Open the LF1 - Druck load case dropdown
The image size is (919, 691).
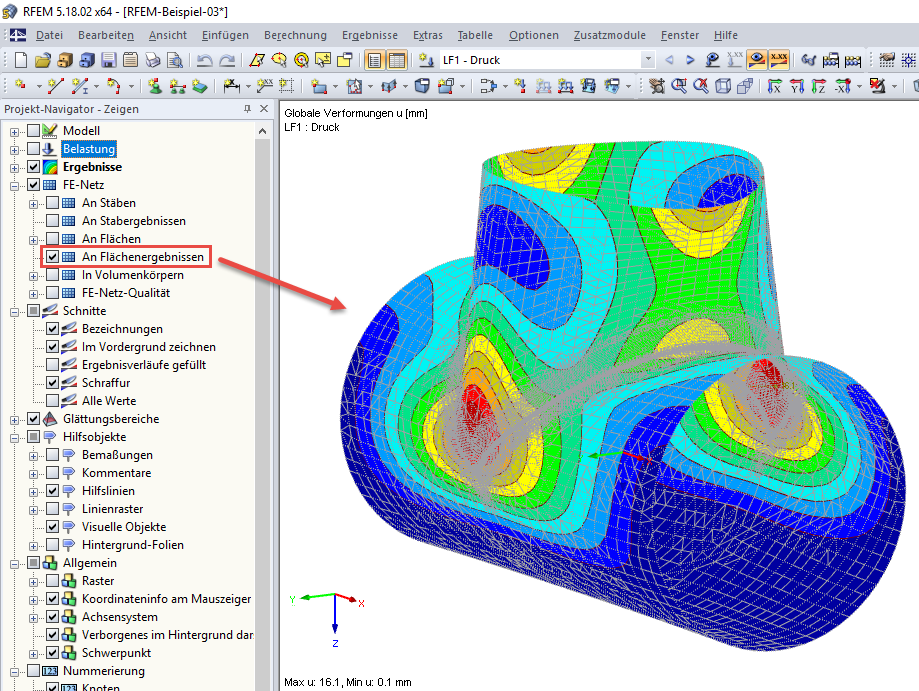(649, 60)
